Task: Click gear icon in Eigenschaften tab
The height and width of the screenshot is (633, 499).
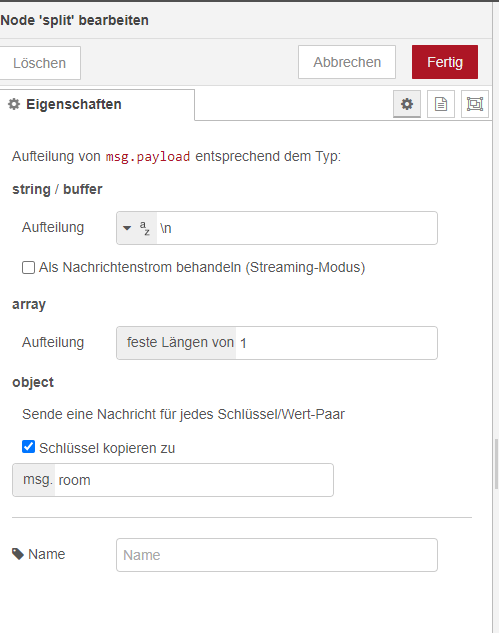Action: click(14, 104)
